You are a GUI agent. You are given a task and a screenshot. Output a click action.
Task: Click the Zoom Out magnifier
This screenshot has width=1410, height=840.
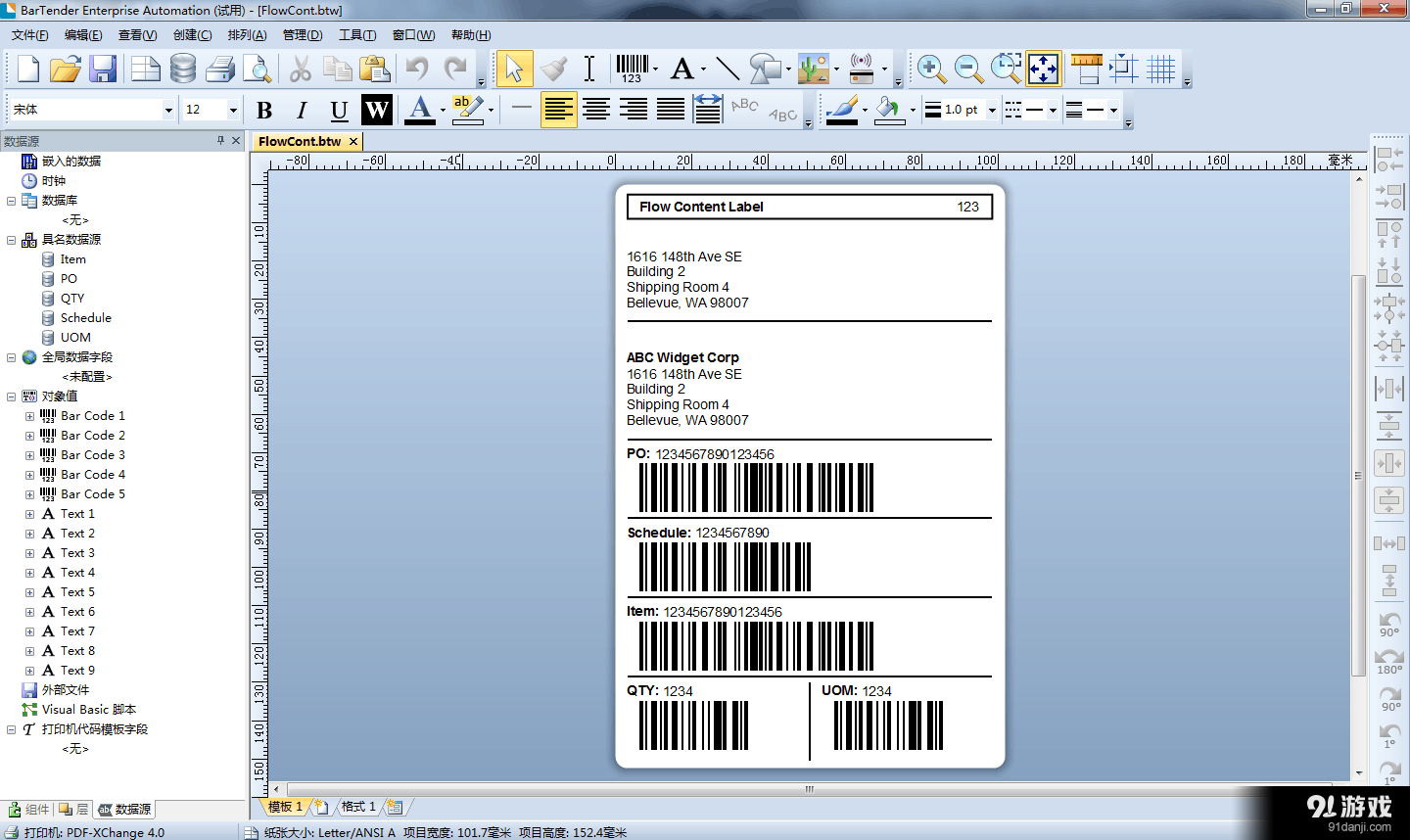pos(968,69)
